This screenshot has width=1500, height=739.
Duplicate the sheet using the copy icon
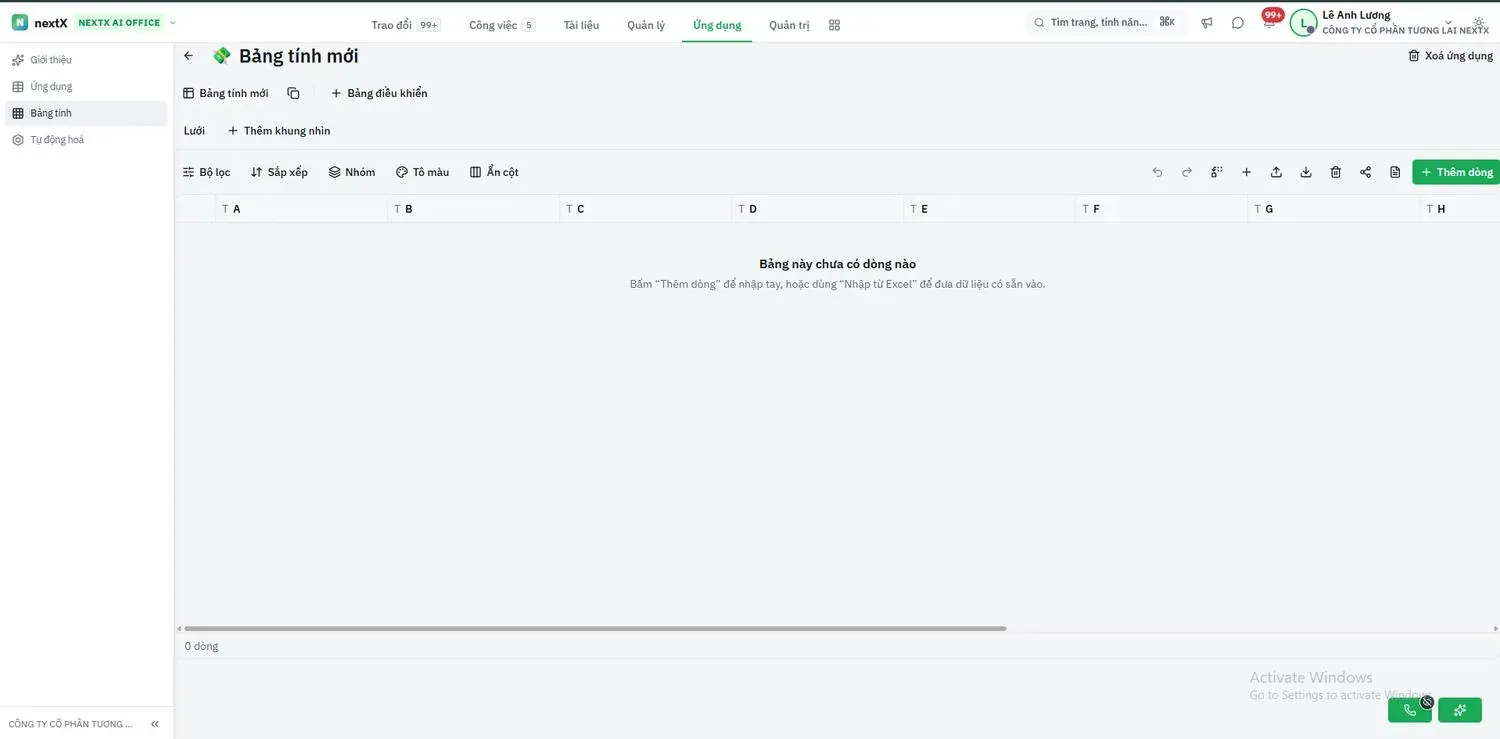click(293, 93)
